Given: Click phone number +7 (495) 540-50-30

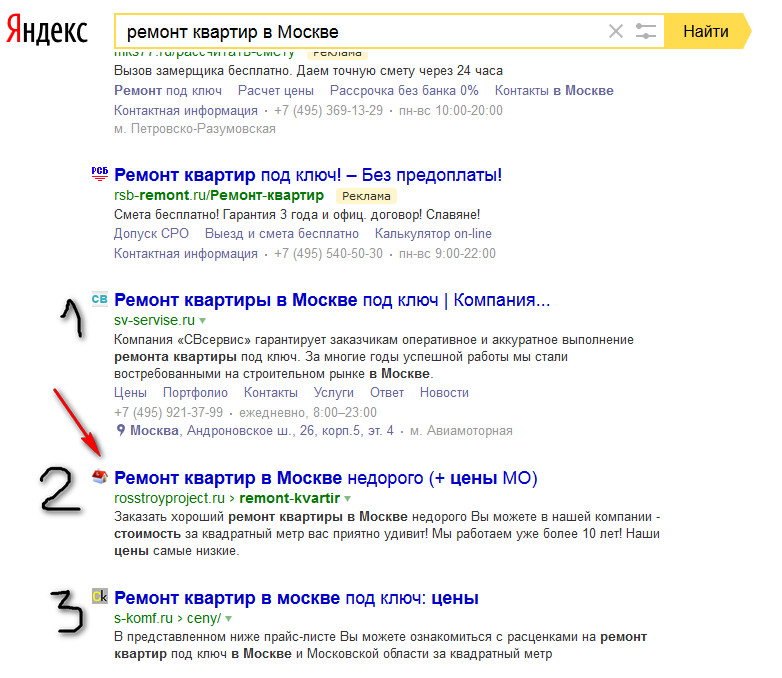Looking at the screenshot, I should (x=328, y=253).
